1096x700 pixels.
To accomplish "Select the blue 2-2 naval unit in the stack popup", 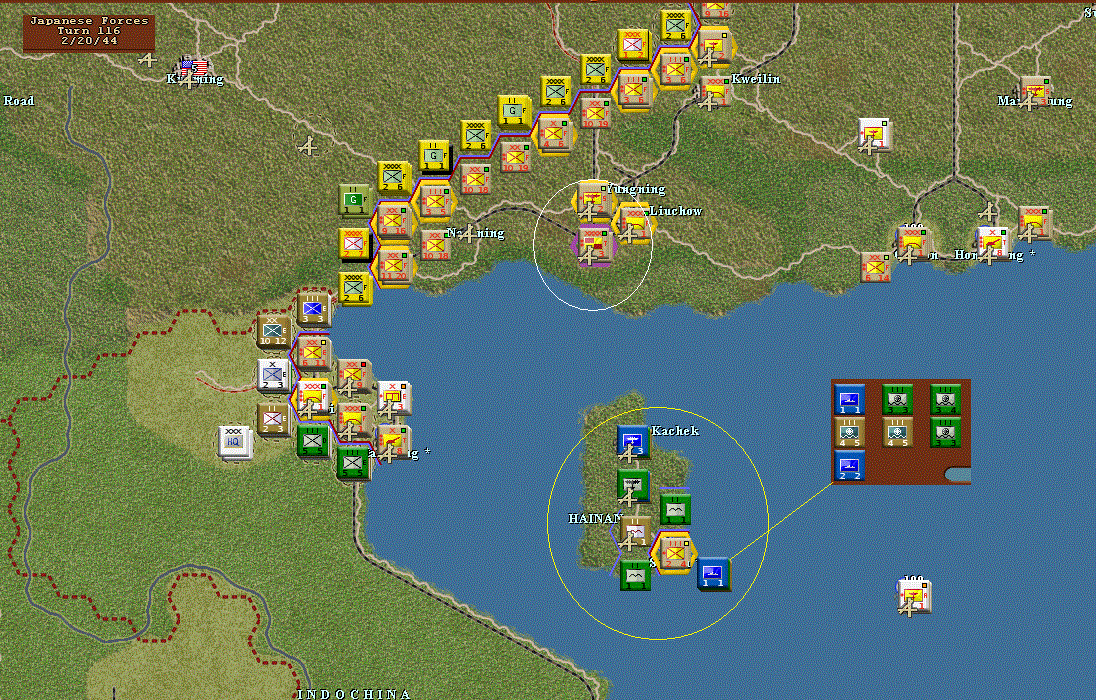I will [x=850, y=466].
